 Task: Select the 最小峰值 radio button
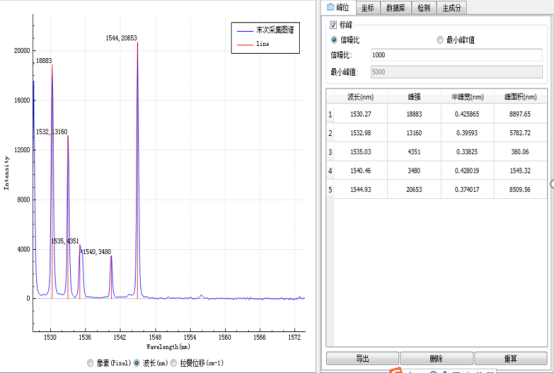(440, 40)
